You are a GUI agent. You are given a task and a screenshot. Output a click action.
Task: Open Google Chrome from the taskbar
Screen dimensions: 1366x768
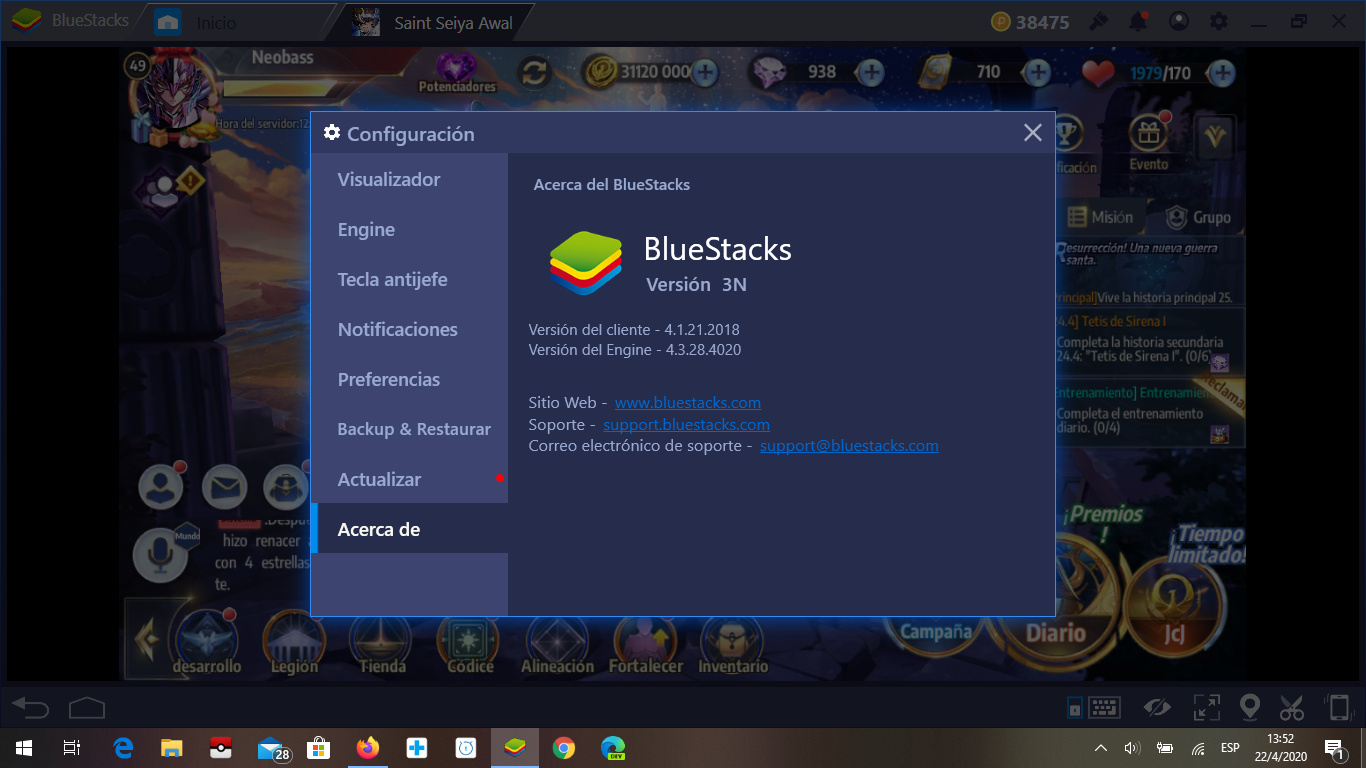(564, 747)
